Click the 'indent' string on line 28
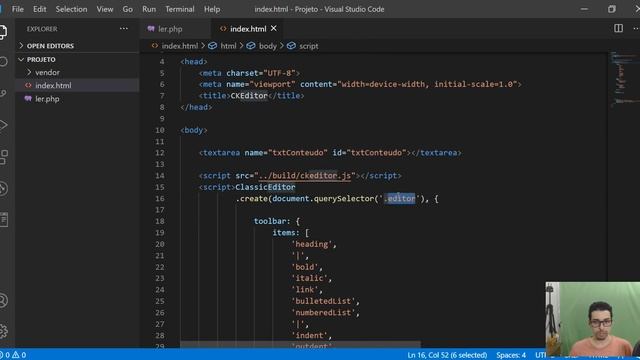This screenshot has width=640, height=360. click(309, 336)
